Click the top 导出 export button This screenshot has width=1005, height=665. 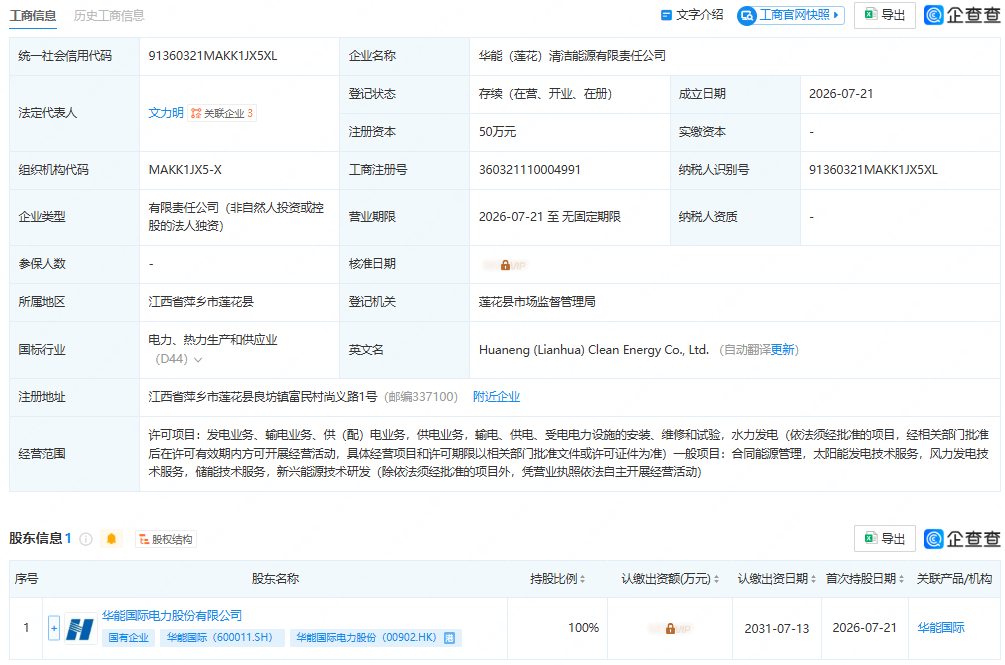[885, 15]
